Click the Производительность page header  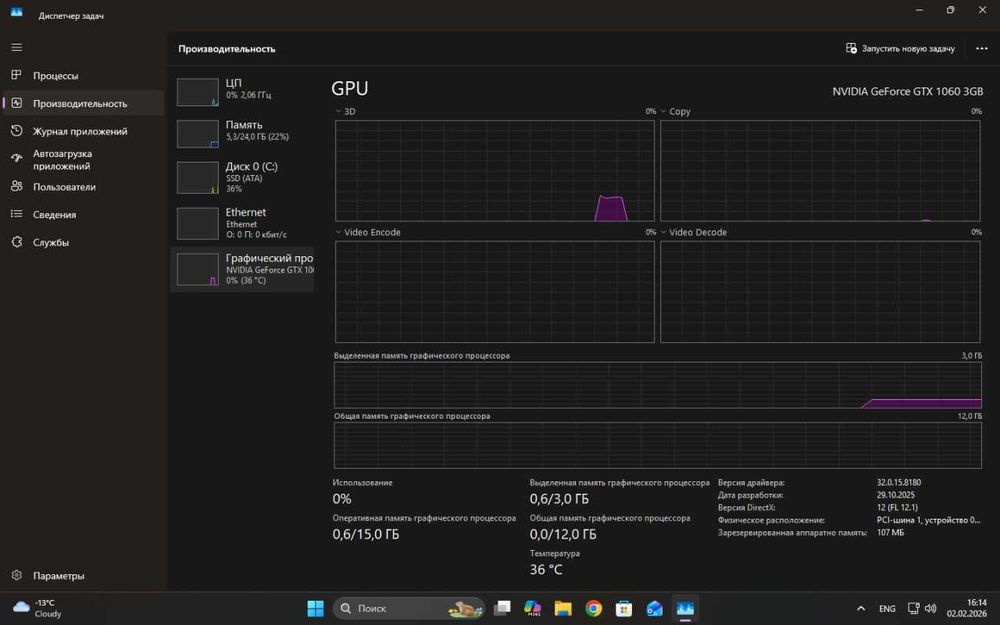227,48
